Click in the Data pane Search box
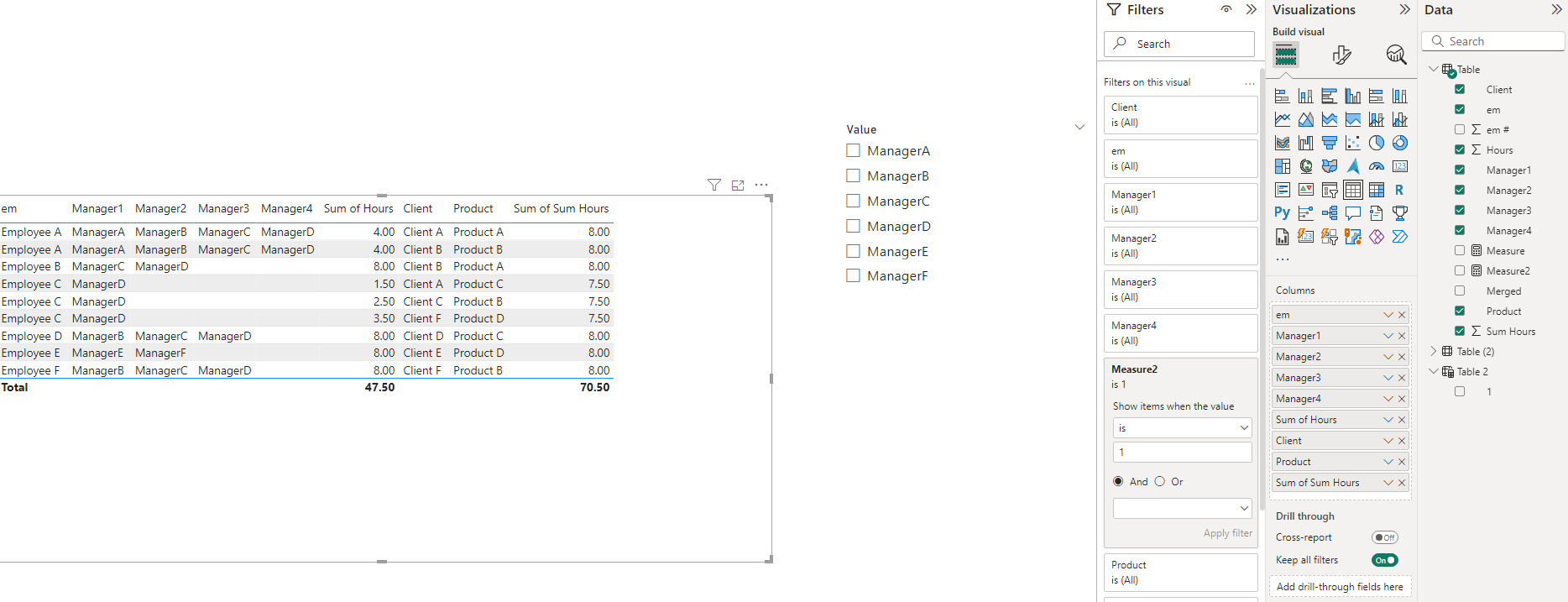The image size is (1568, 602). pyautogui.click(x=1493, y=41)
